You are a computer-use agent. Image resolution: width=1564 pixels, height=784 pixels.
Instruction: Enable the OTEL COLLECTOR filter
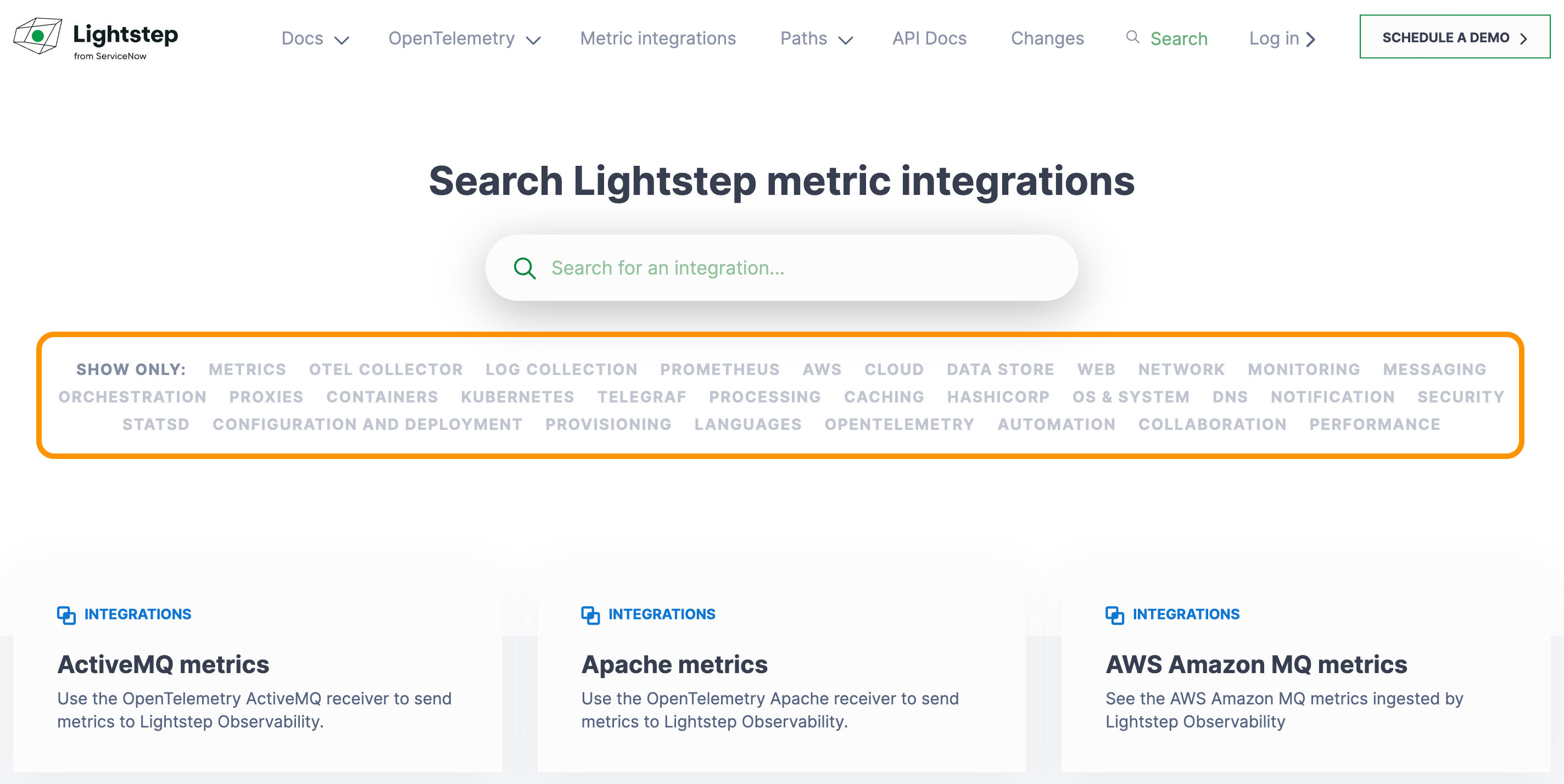(x=386, y=369)
